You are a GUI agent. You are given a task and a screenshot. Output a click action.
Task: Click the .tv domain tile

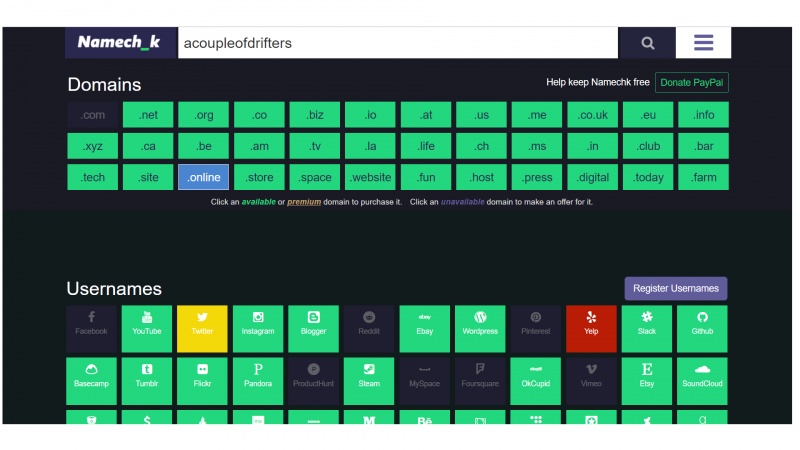315,146
